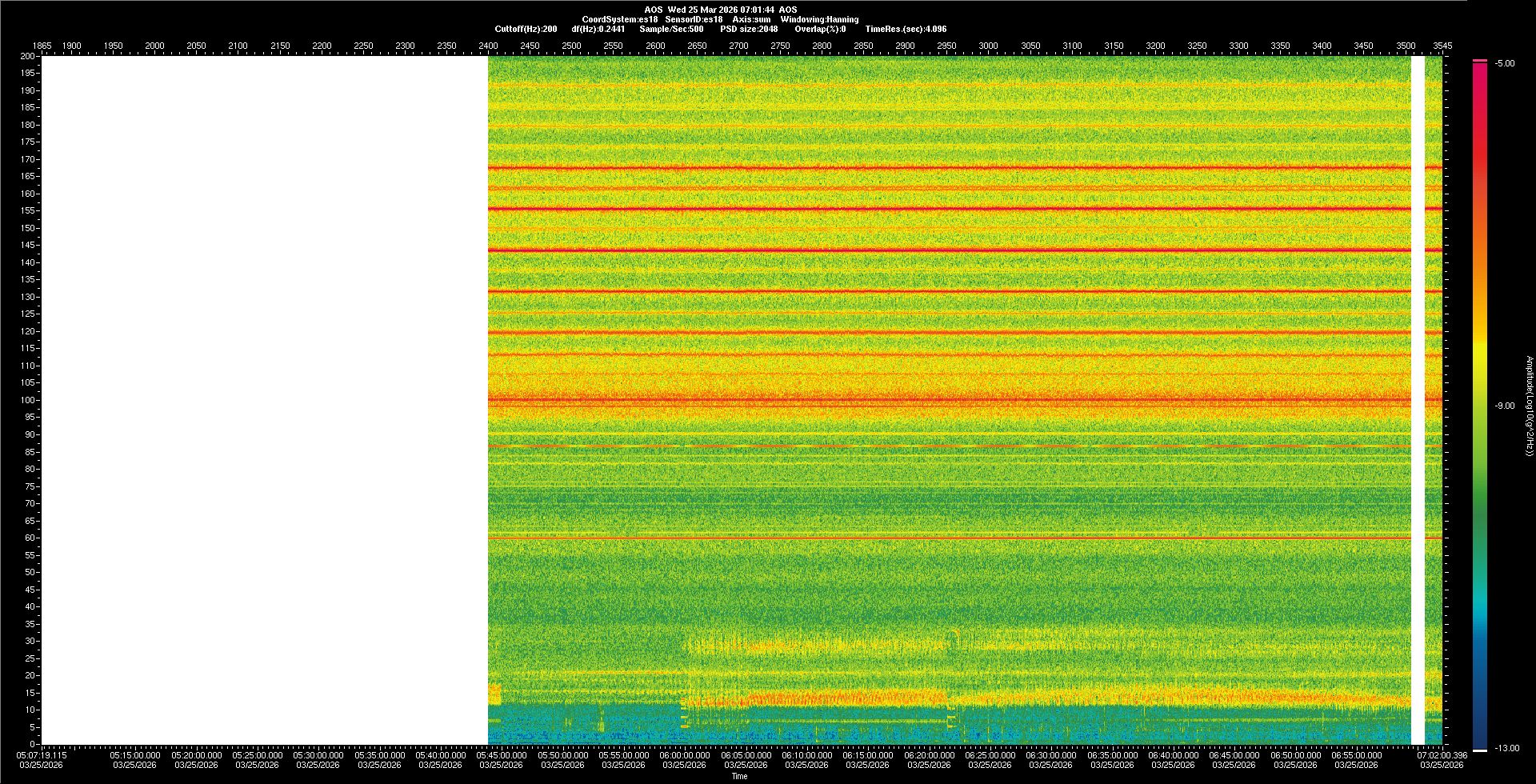Select the -9.00 midpoint on the amplitude scale
Screen dimensions: 1536x784
[x=1505, y=406]
